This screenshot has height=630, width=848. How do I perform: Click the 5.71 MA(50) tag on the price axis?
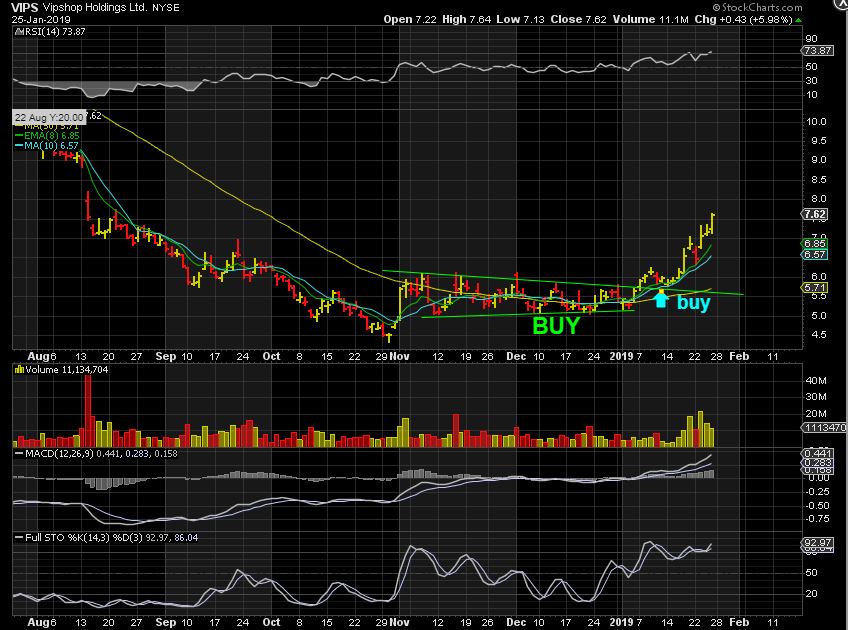click(x=814, y=288)
